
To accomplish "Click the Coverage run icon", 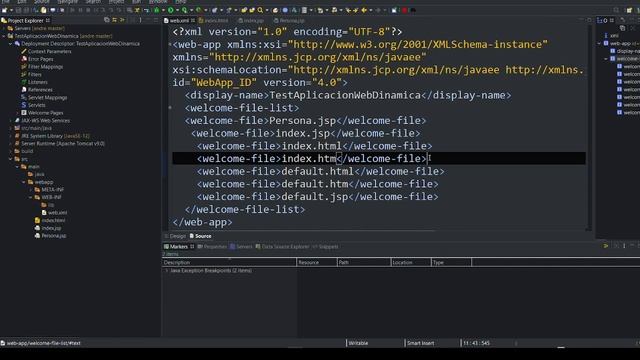I will [x=184, y=10].
